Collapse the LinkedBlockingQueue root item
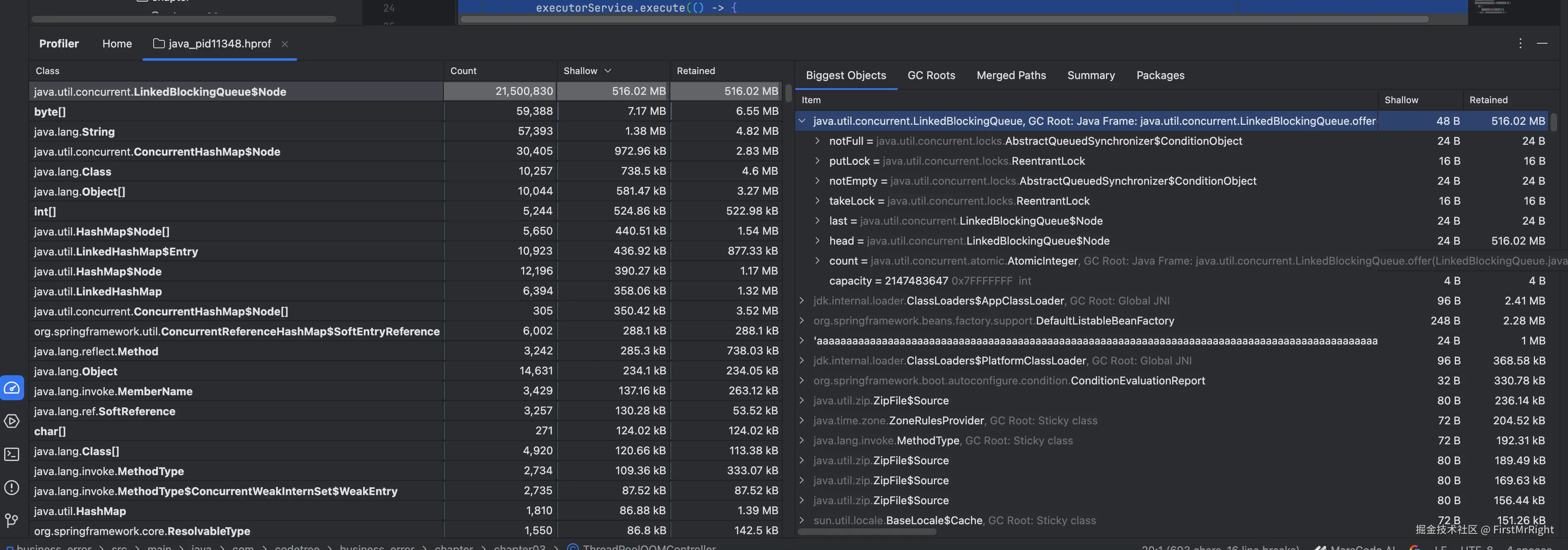This screenshot has width=1568, height=550. [801, 121]
